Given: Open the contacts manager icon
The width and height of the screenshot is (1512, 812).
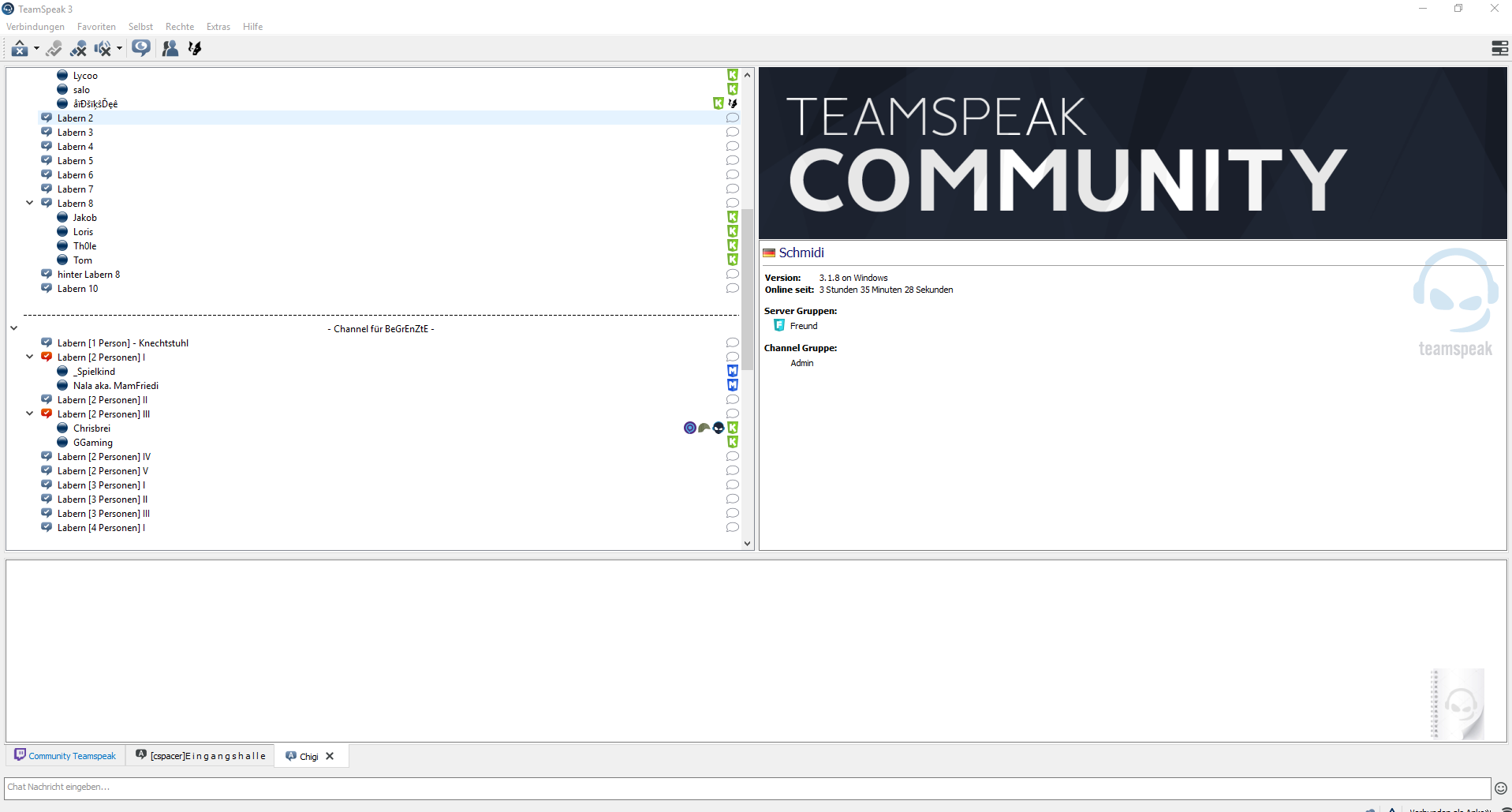Looking at the screenshot, I should coord(170,49).
